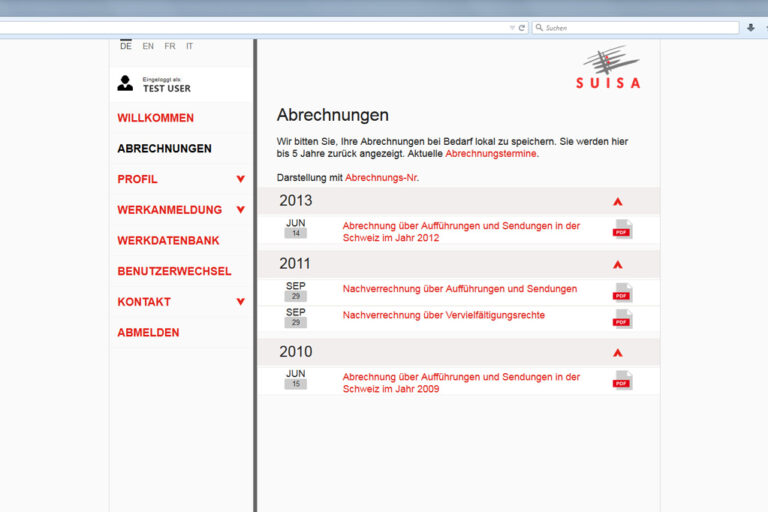Open Werkdatenbank in sidebar

168,241
